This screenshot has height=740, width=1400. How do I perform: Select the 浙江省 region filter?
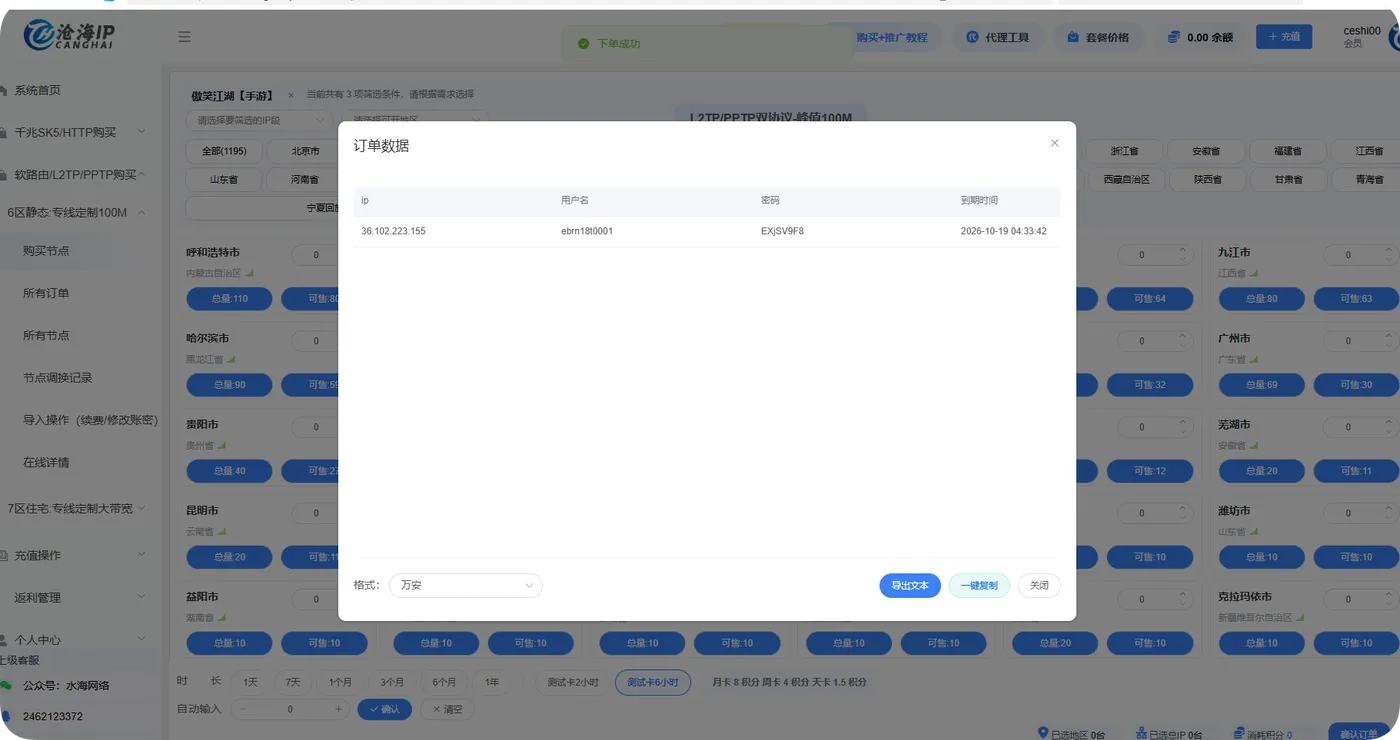click(x=1125, y=152)
